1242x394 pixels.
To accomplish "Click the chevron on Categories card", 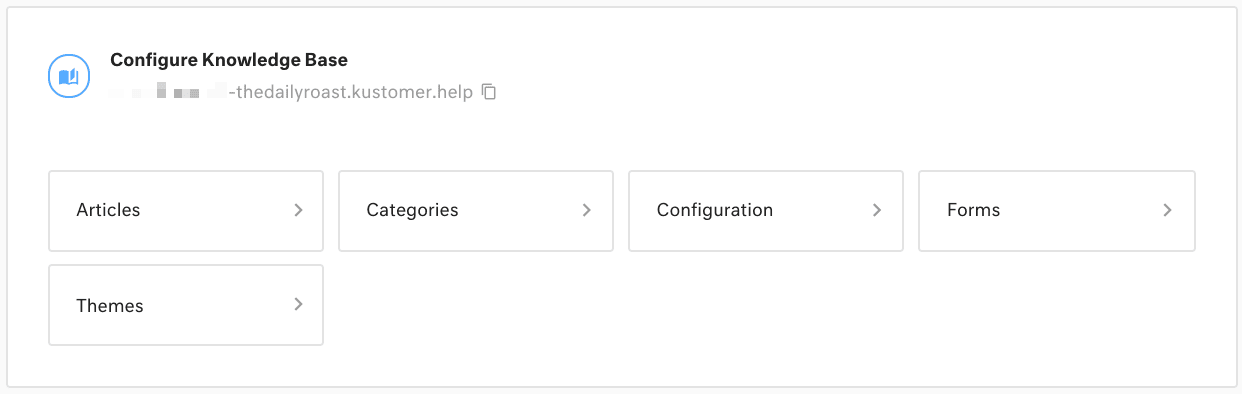I will [x=587, y=210].
